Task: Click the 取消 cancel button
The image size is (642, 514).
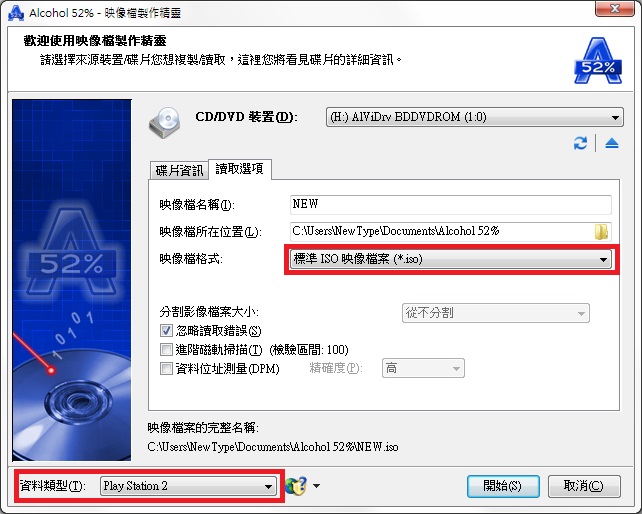Action: click(584, 486)
